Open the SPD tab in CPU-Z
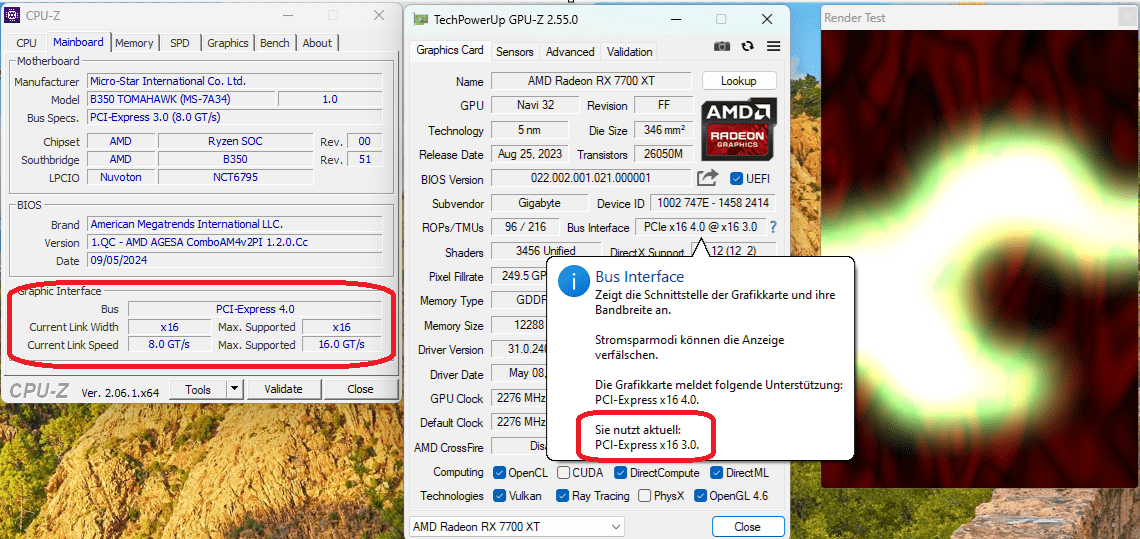 (x=180, y=43)
